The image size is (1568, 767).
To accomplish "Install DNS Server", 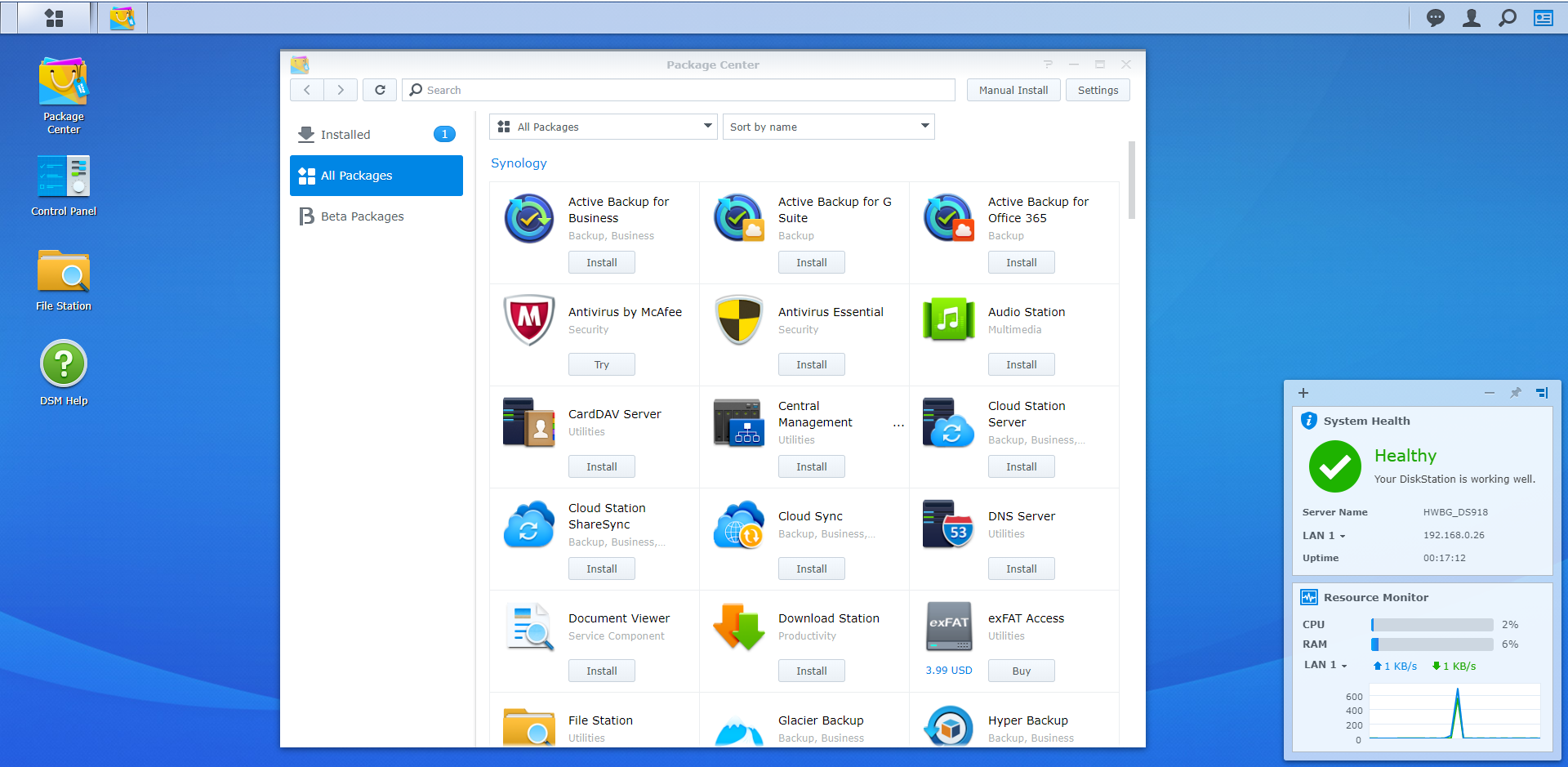I will tap(1022, 569).
